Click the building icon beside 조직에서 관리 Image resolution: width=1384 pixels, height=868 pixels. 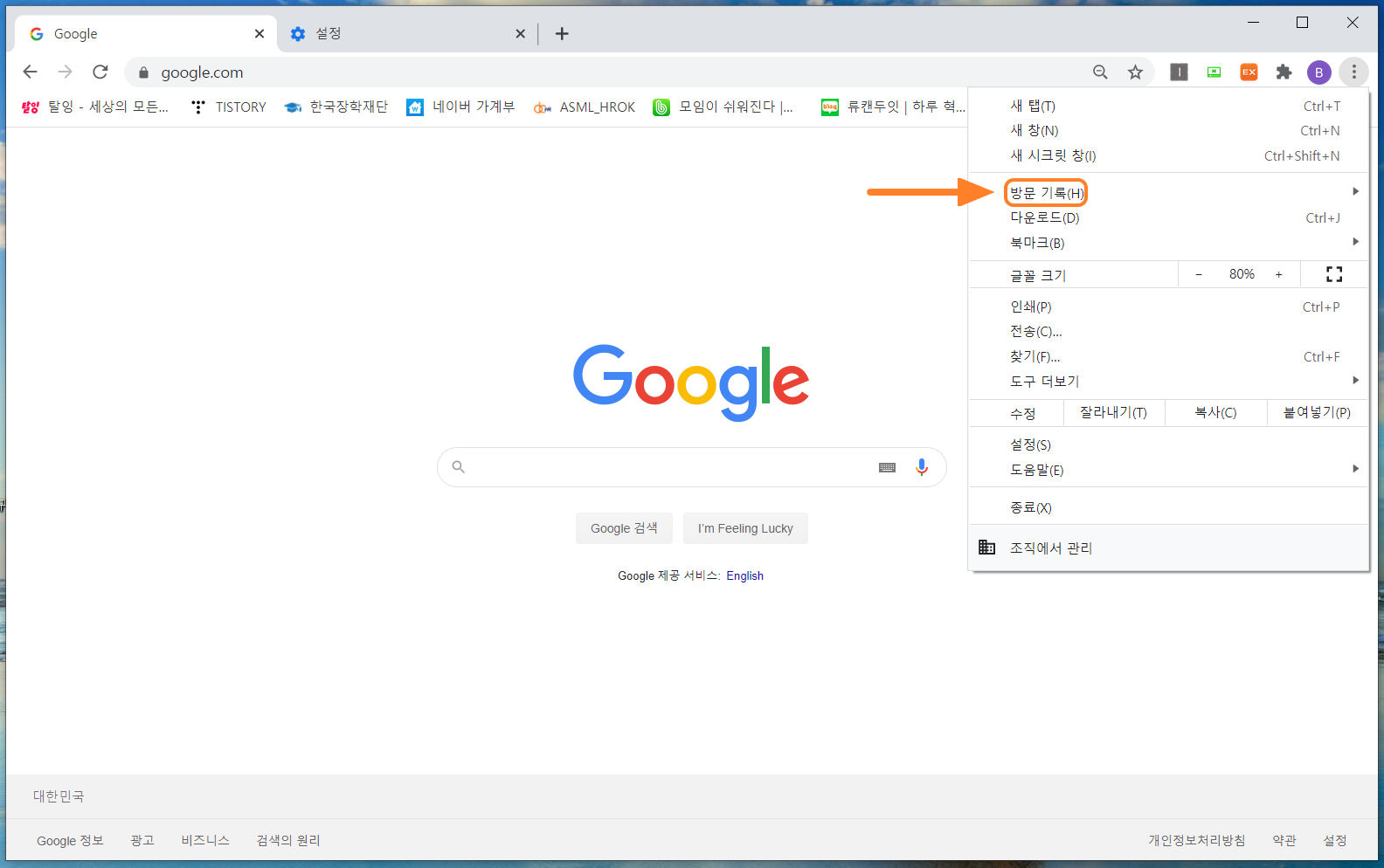(x=986, y=548)
